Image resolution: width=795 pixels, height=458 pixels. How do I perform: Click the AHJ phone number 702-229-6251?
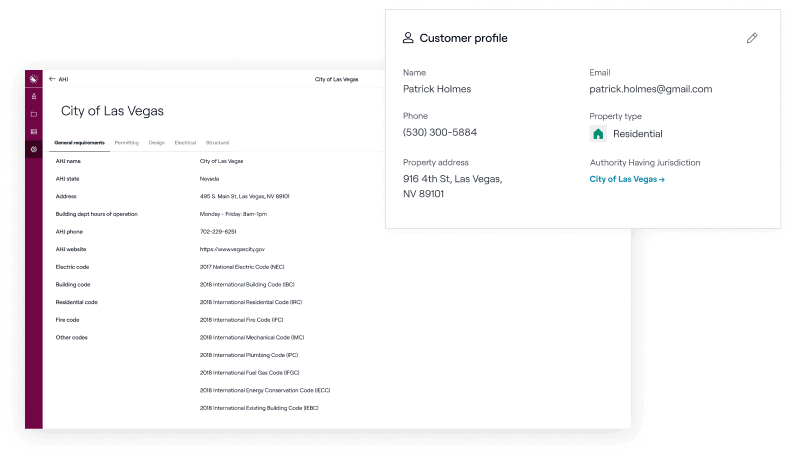point(218,231)
